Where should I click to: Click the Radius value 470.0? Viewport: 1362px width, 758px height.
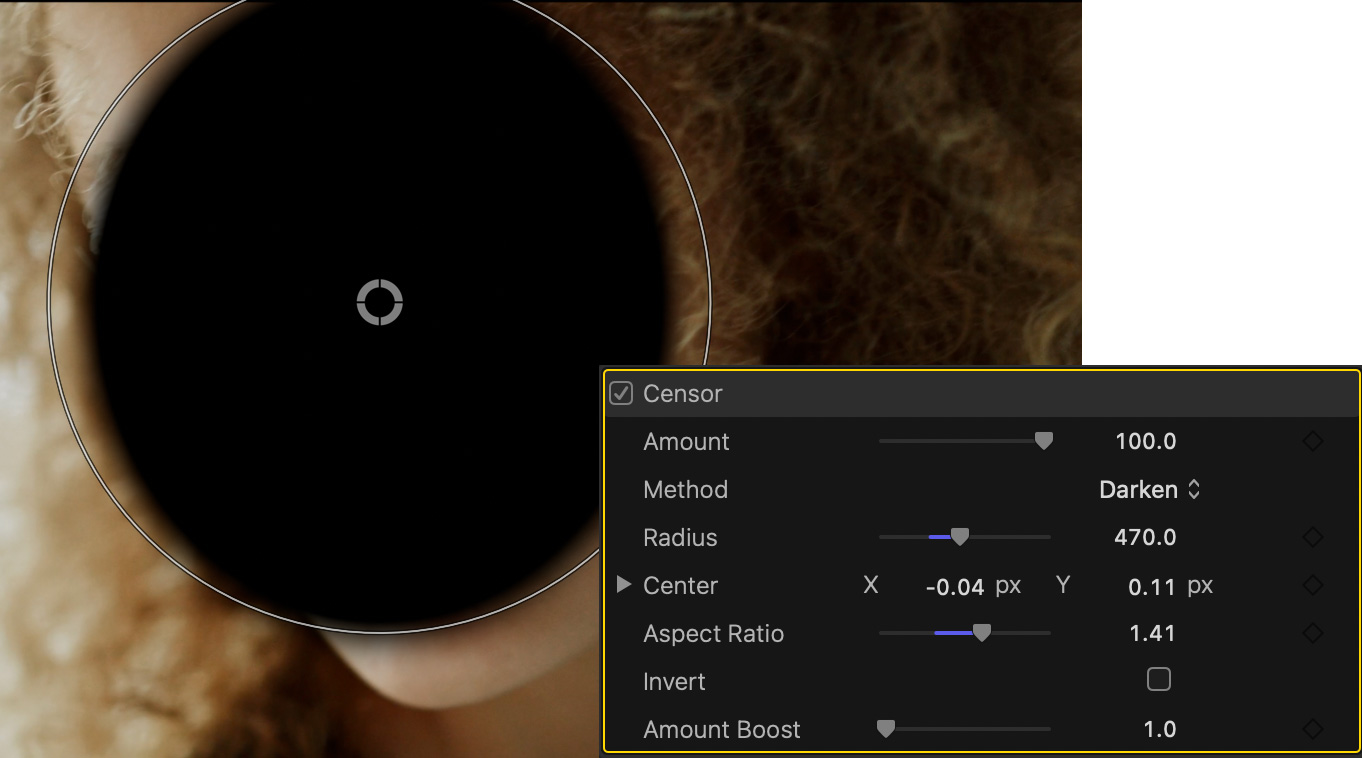[x=1145, y=537]
